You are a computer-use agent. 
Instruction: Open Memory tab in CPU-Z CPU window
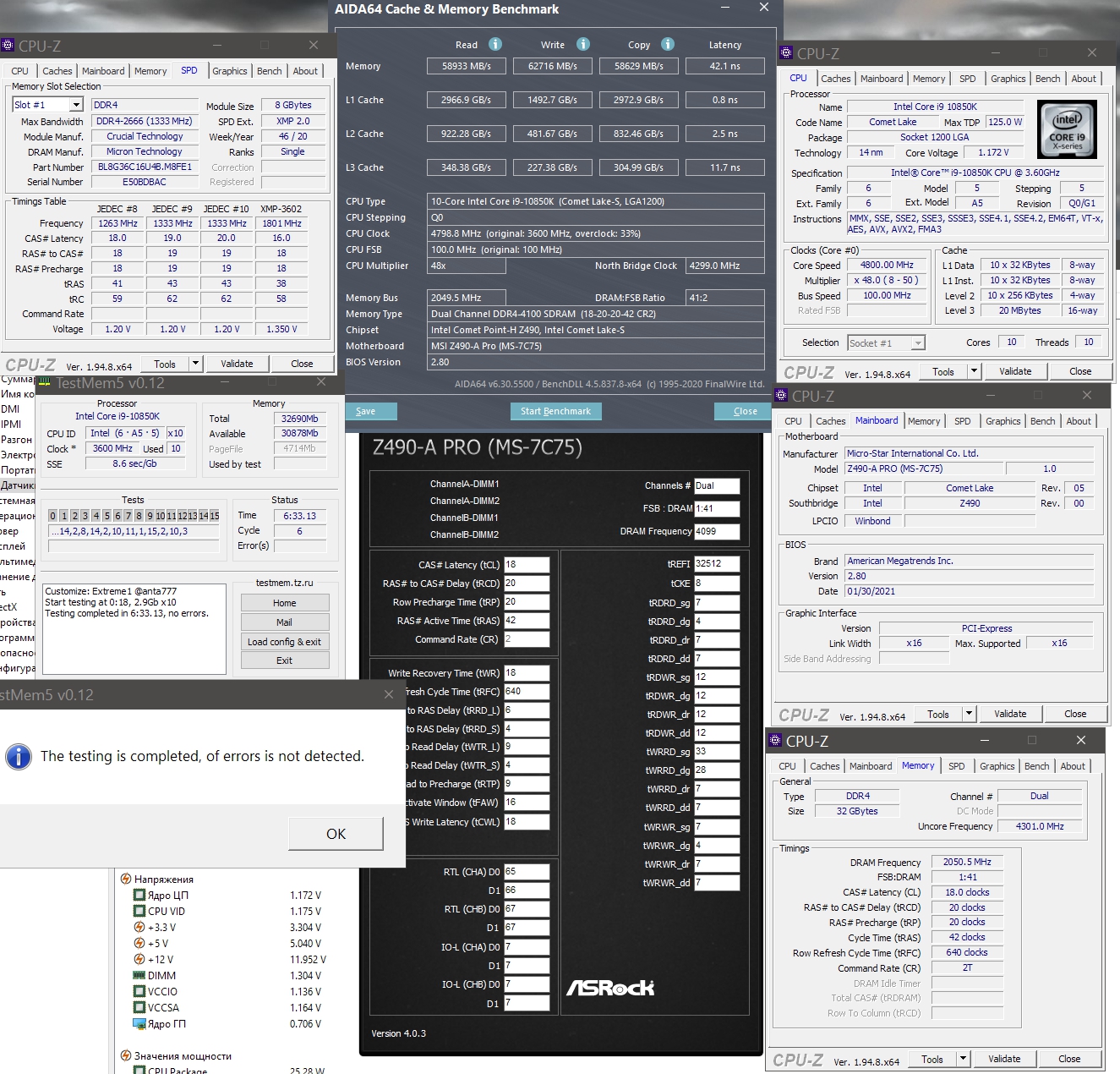pyautogui.click(x=929, y=79)
